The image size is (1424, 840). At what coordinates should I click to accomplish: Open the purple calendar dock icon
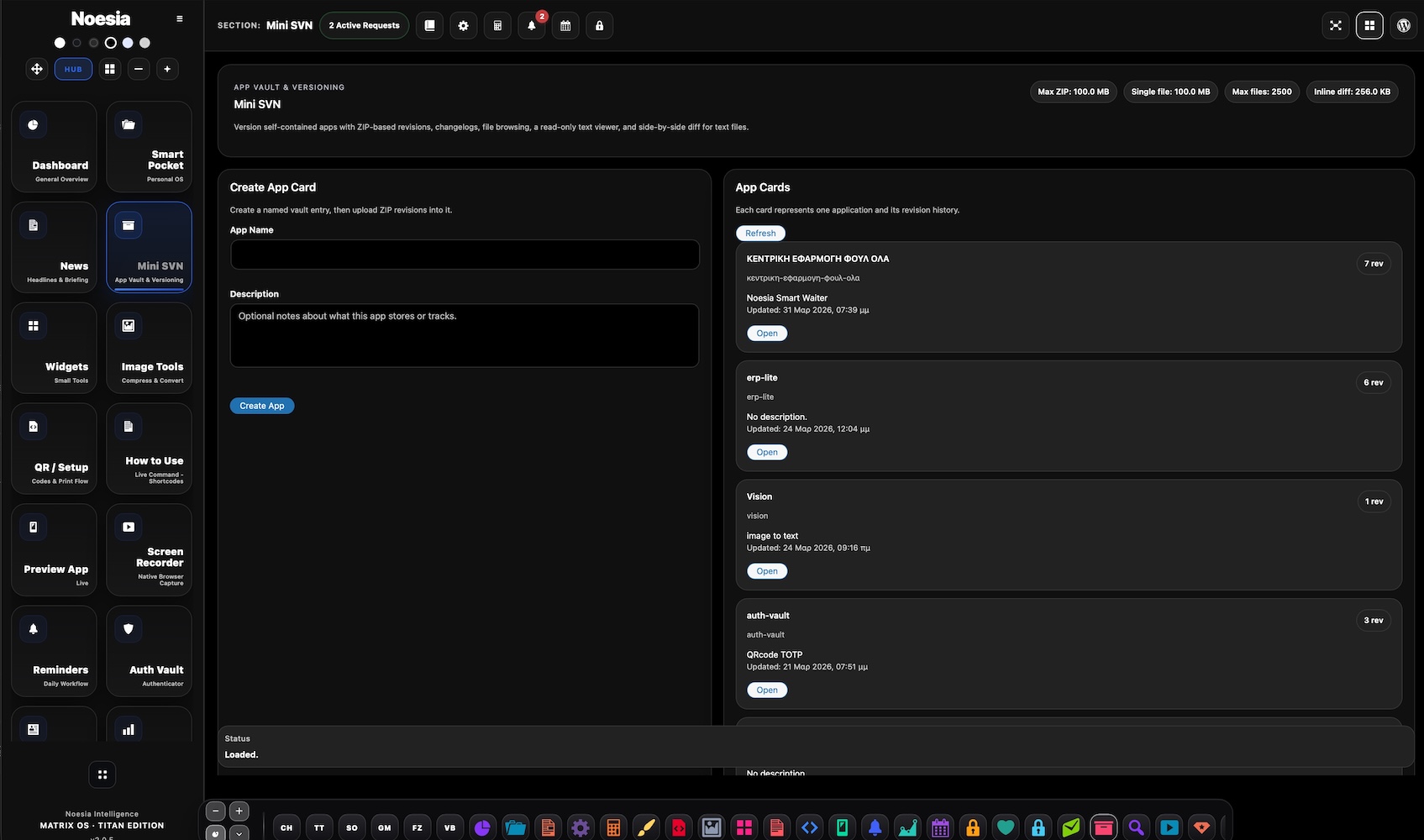[940, 827]
